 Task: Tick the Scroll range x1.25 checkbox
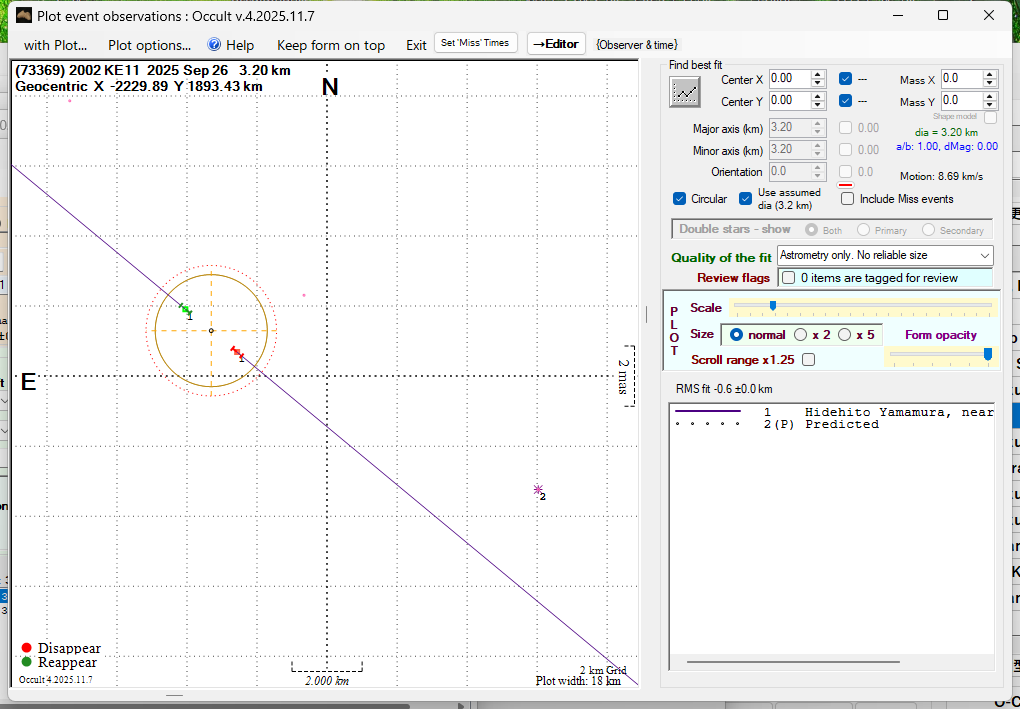coord(808,359)
